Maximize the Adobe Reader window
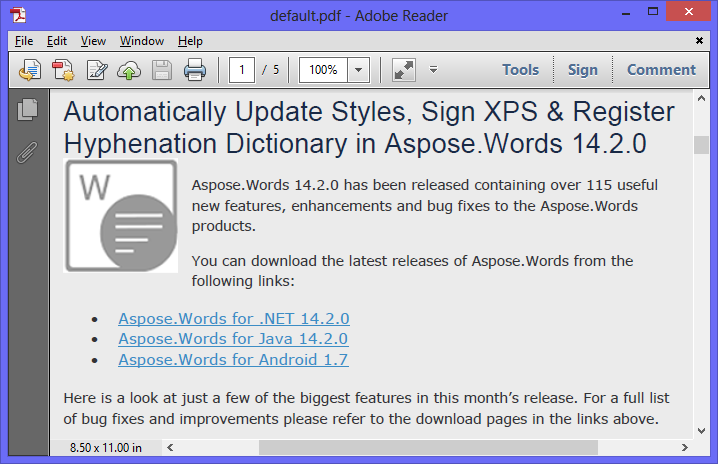This screenshot has width=718, height=464. coord(653,12)
